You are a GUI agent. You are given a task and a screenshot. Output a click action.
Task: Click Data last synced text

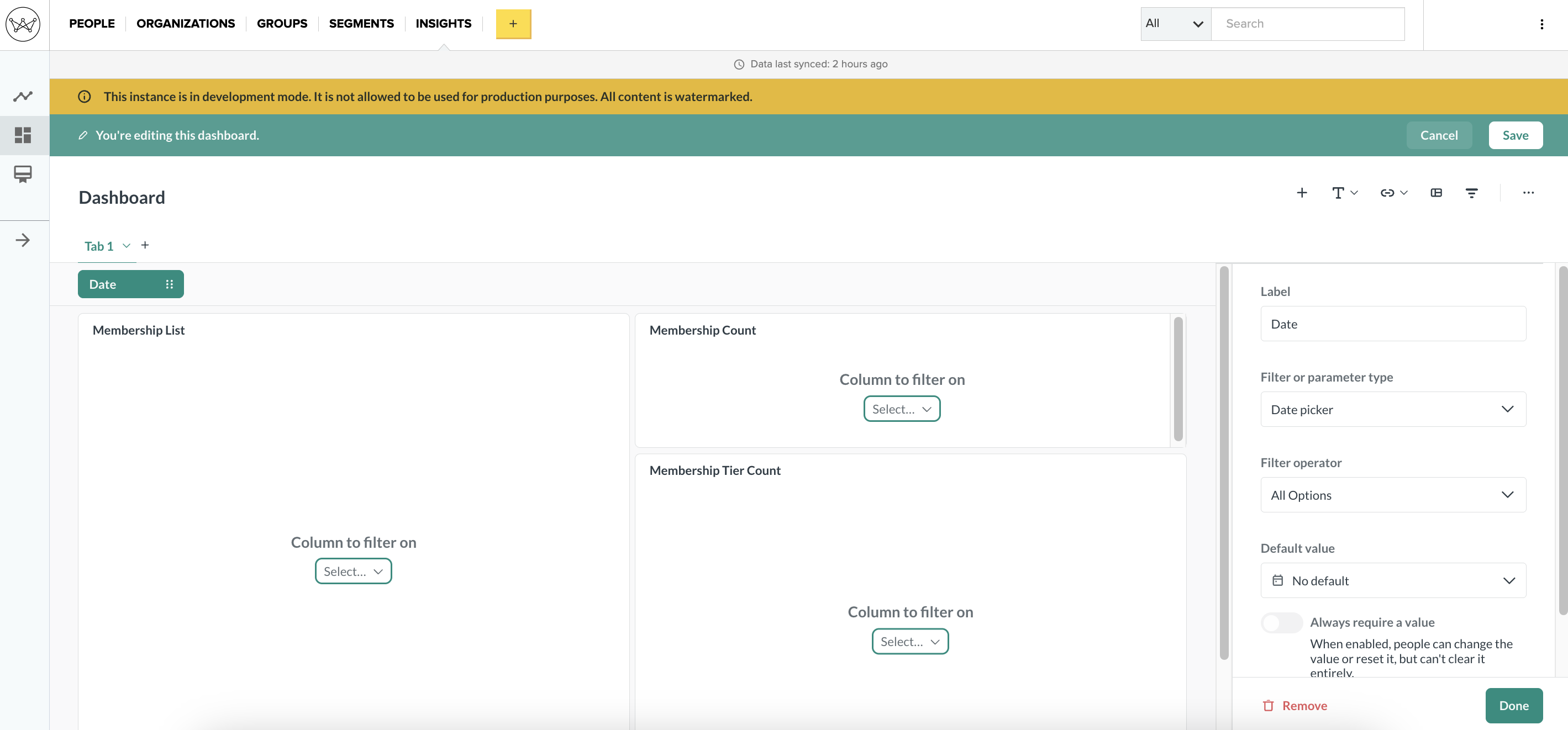(x=819, y=64)
